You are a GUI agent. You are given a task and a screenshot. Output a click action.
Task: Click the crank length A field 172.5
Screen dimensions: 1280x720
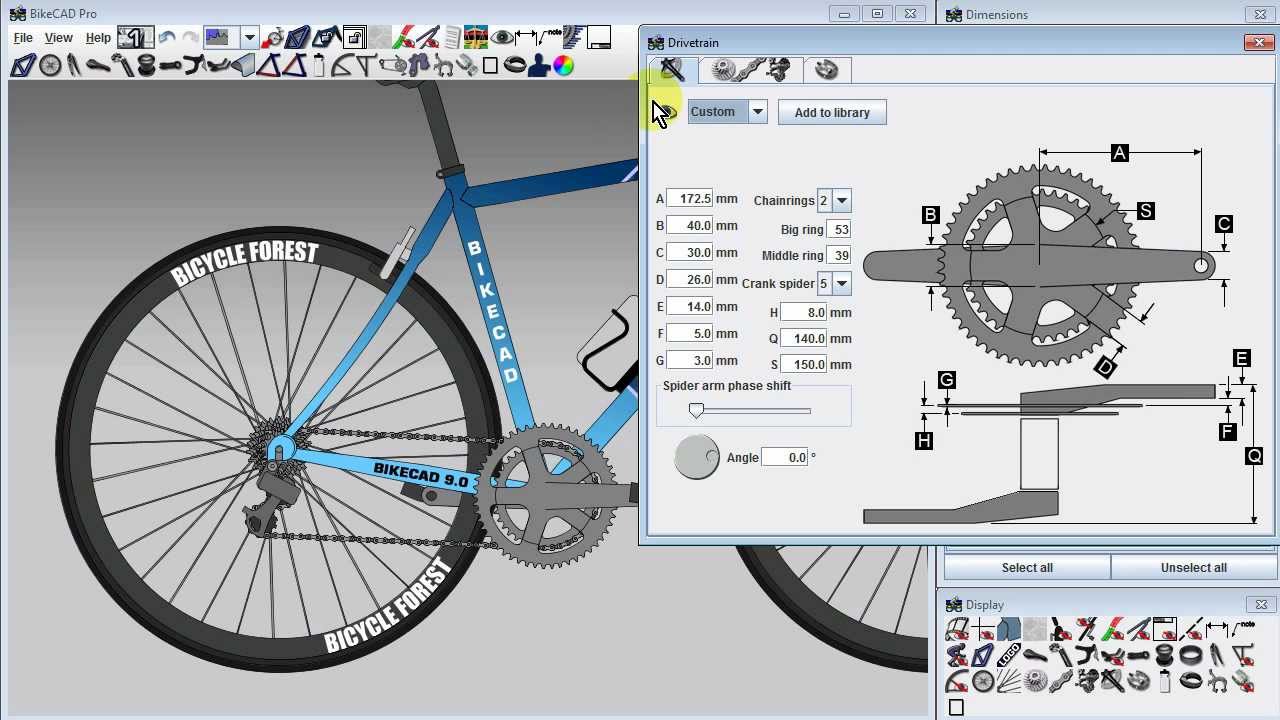point(690,199)
